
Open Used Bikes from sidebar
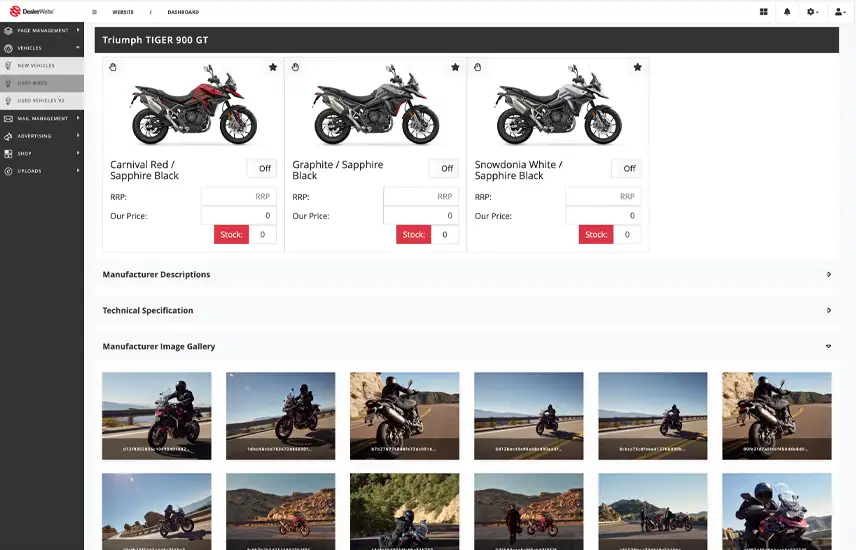pyautogui.click(x=42, y=83)
